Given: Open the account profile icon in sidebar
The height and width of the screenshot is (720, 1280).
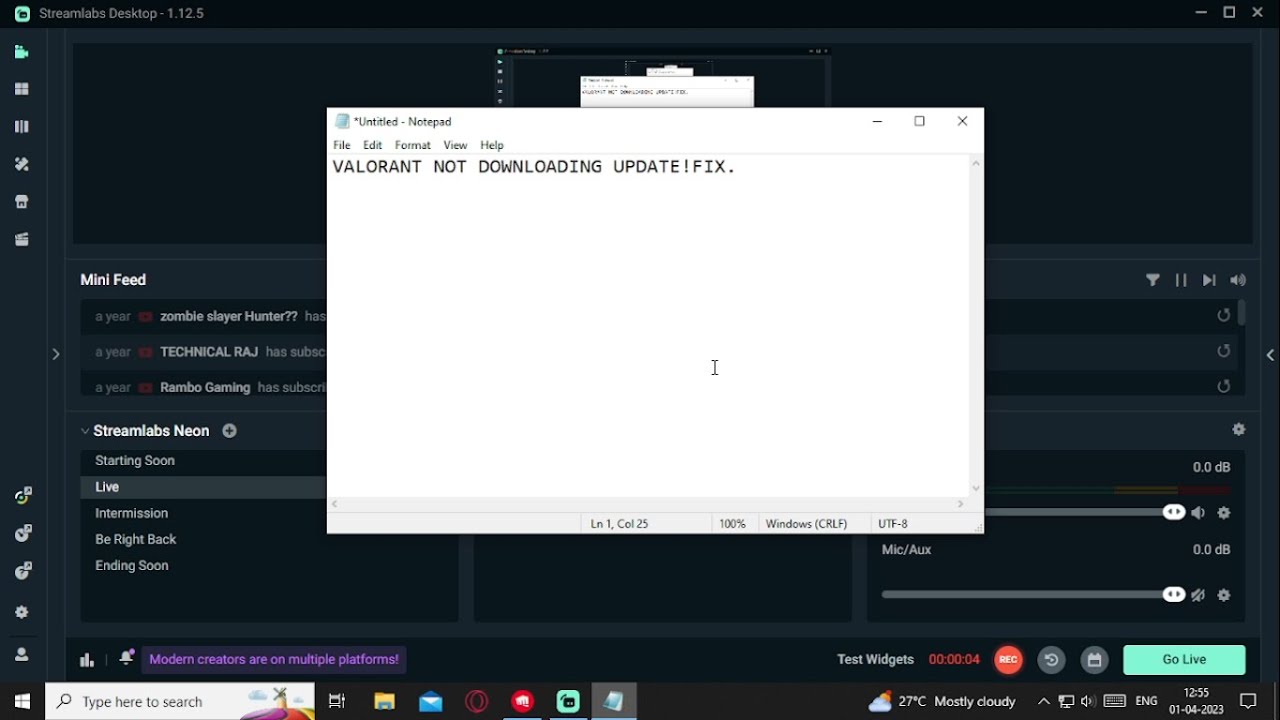Looking at the screenshot, I should click(22, 655).
